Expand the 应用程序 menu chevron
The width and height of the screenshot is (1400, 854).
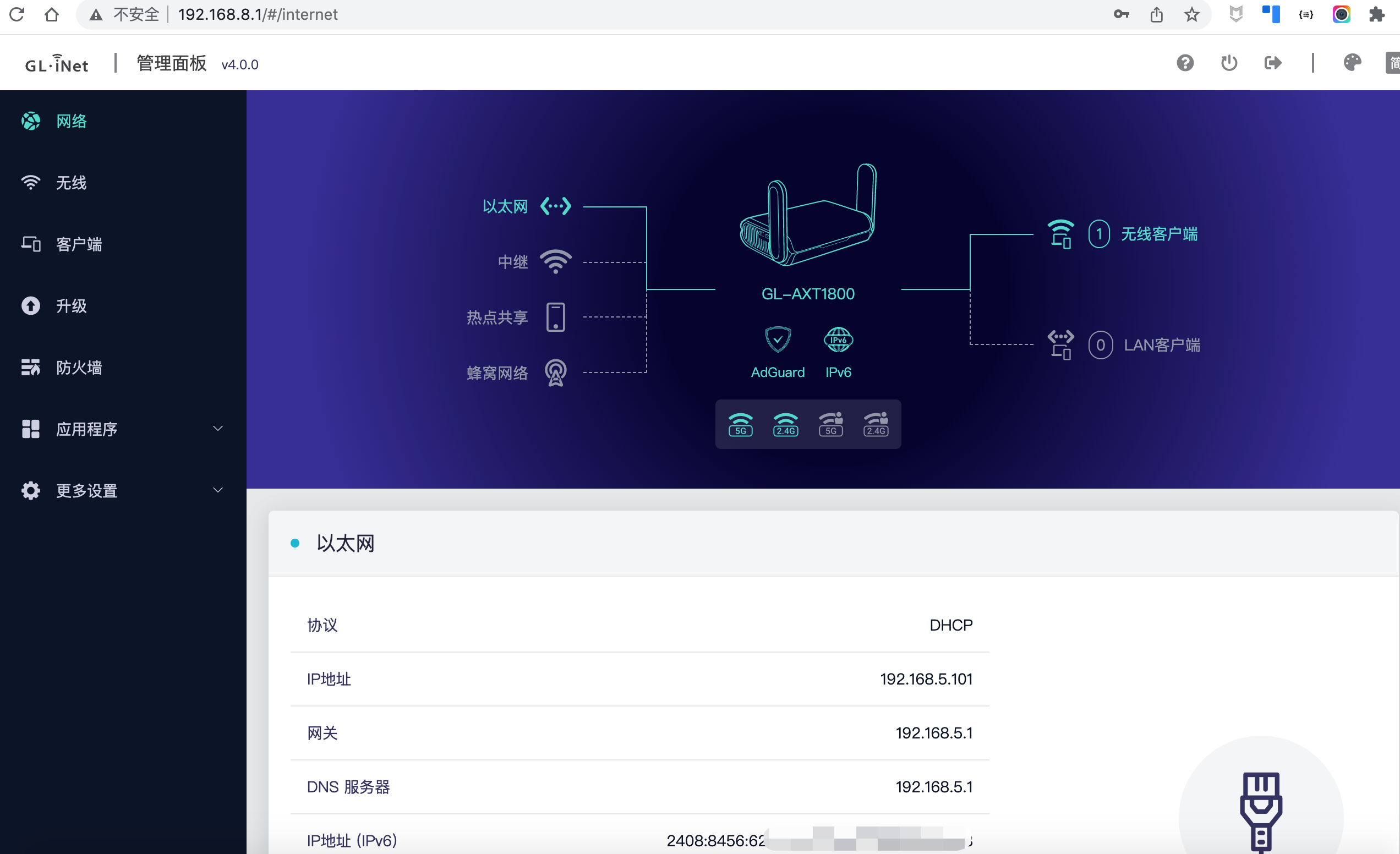point(217,429)
